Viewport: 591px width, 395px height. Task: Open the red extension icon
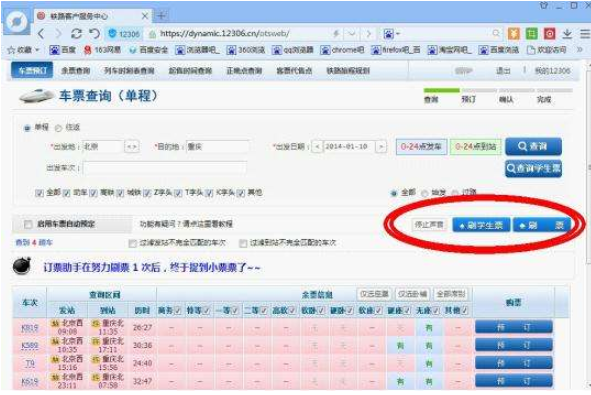click(x=549, y=34)
